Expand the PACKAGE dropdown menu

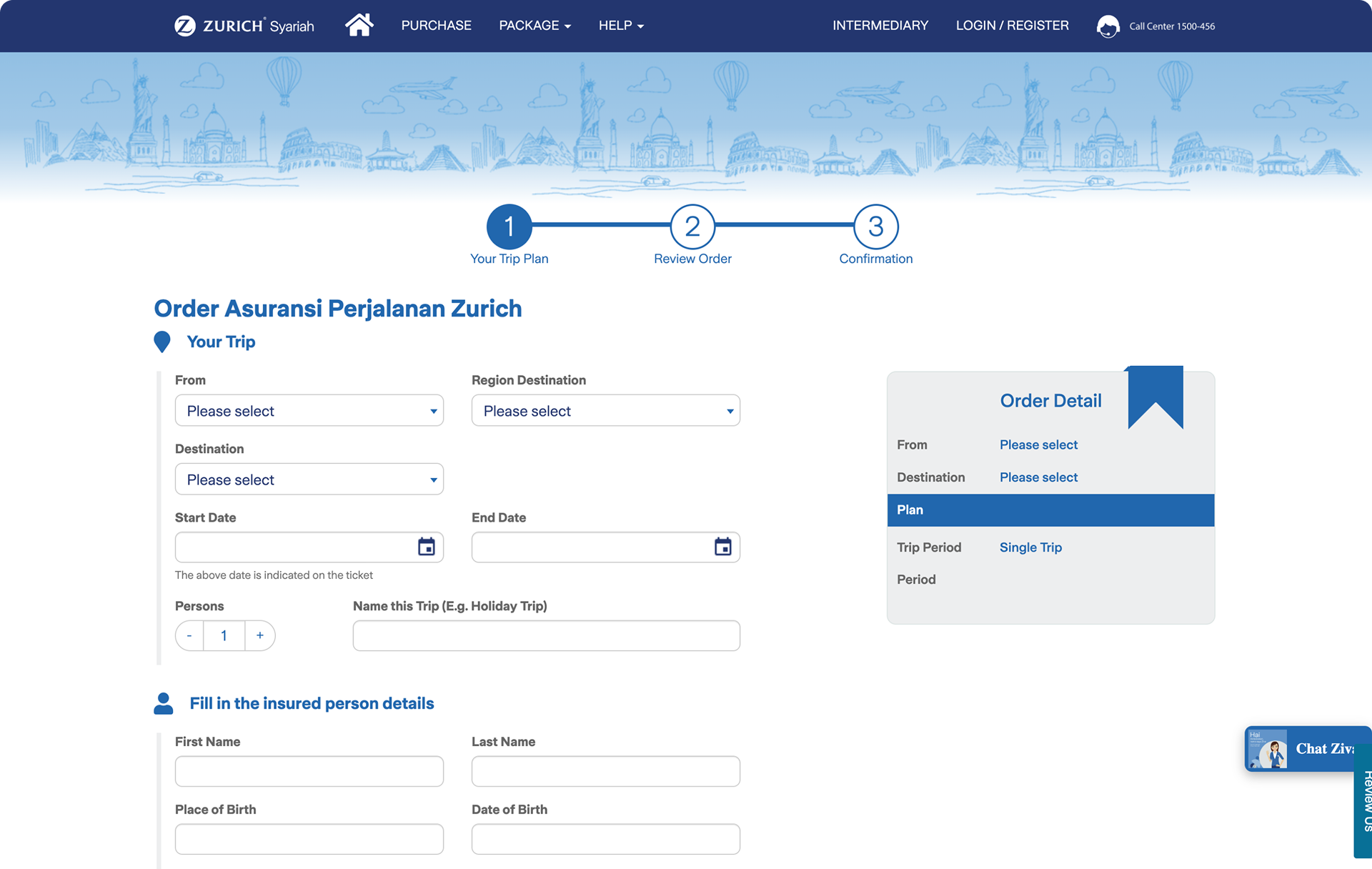[535, 26]
